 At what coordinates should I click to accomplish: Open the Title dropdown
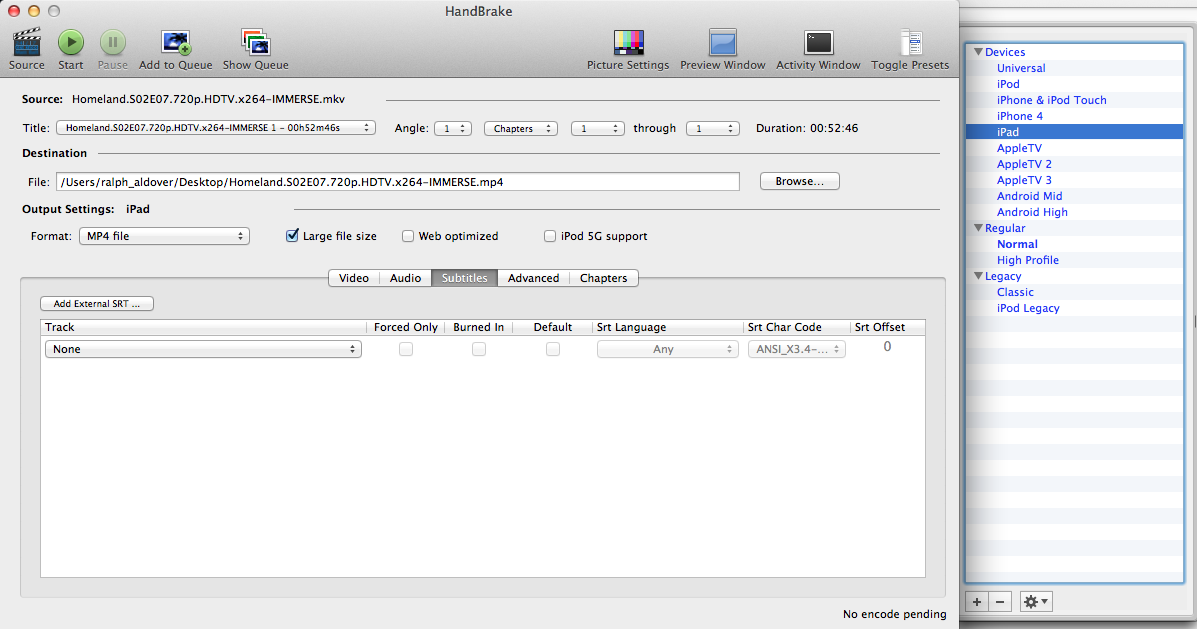[x=216, y=128]
